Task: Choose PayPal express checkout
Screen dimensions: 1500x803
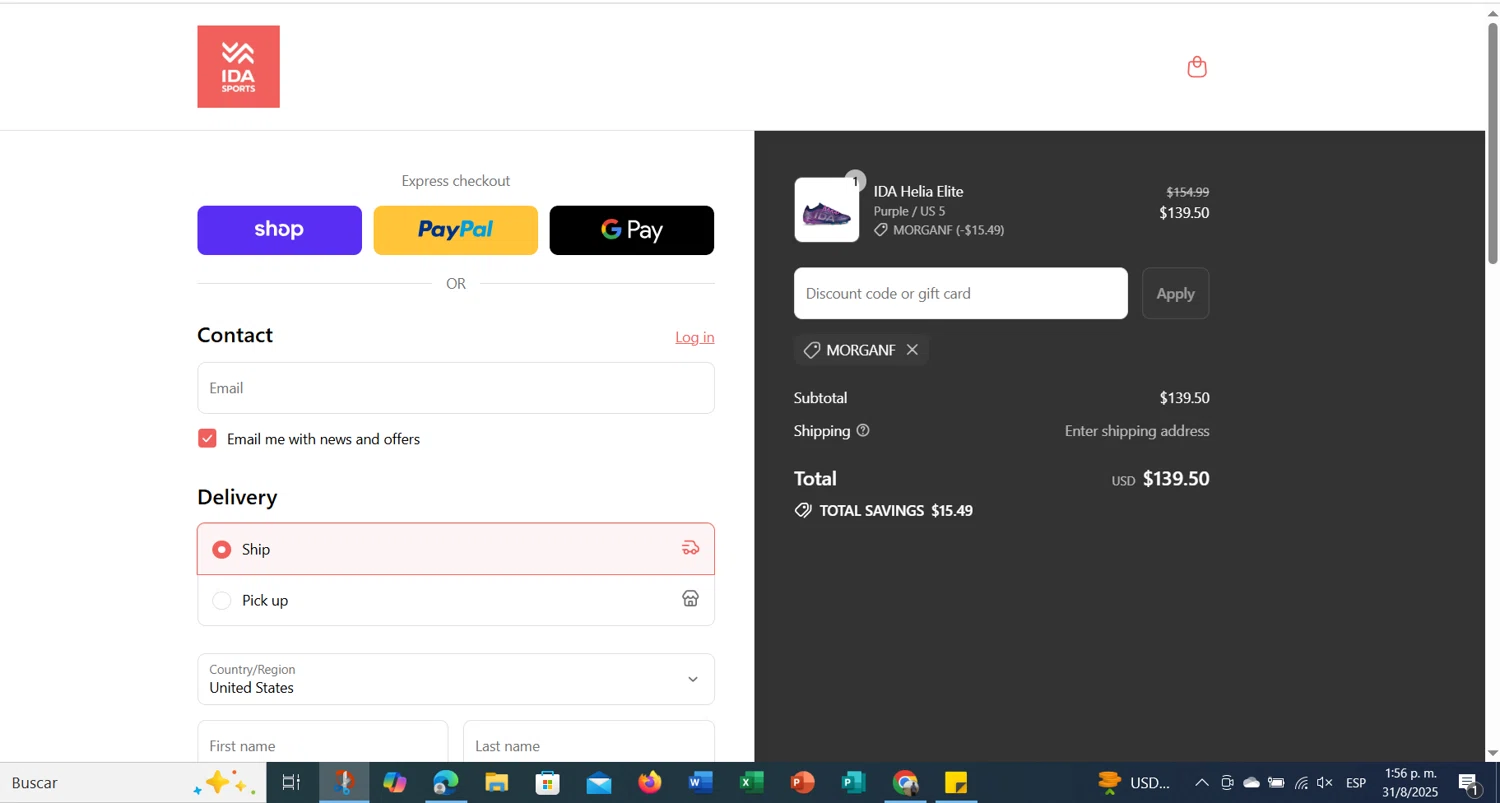Action: [455, 230]
